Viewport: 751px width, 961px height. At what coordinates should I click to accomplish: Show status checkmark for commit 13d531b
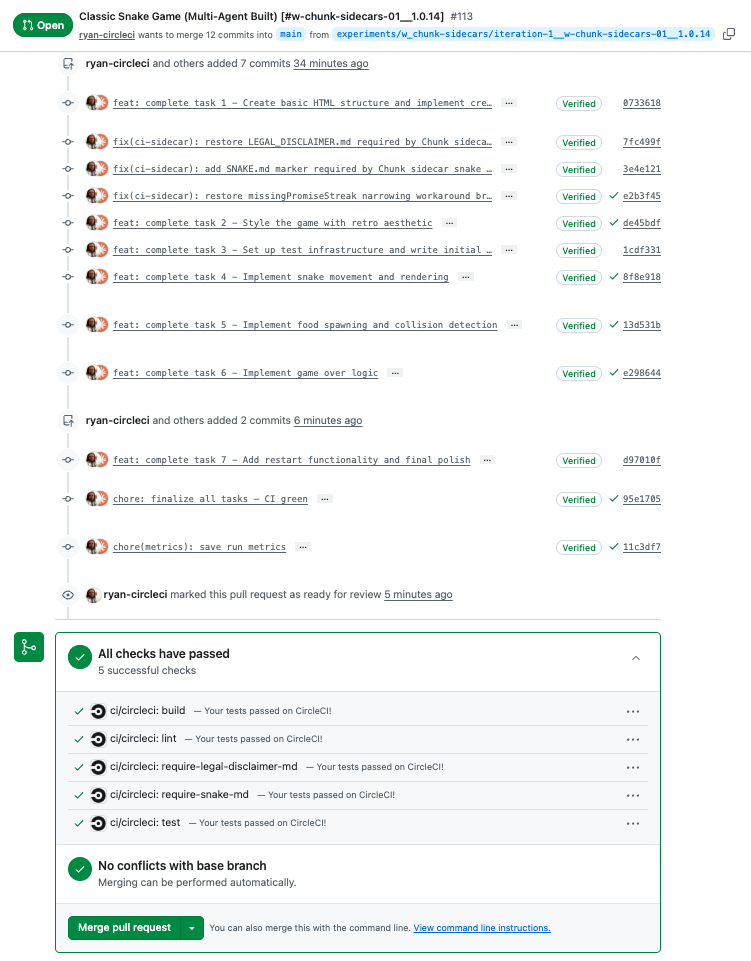(x=614, y=324)
